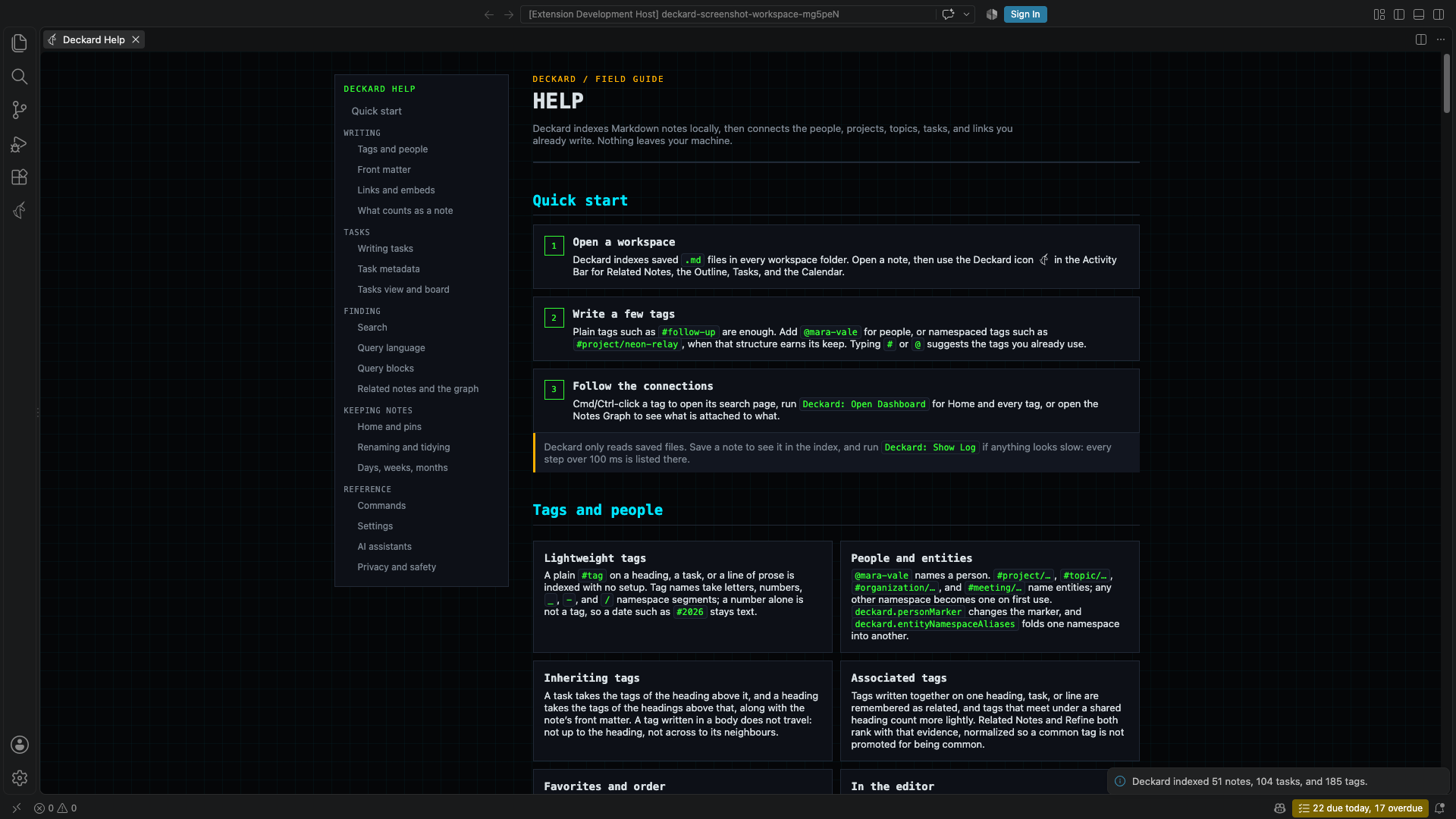Click the #follow-up tag example
1456x819 pixels.
click(689, 332)
